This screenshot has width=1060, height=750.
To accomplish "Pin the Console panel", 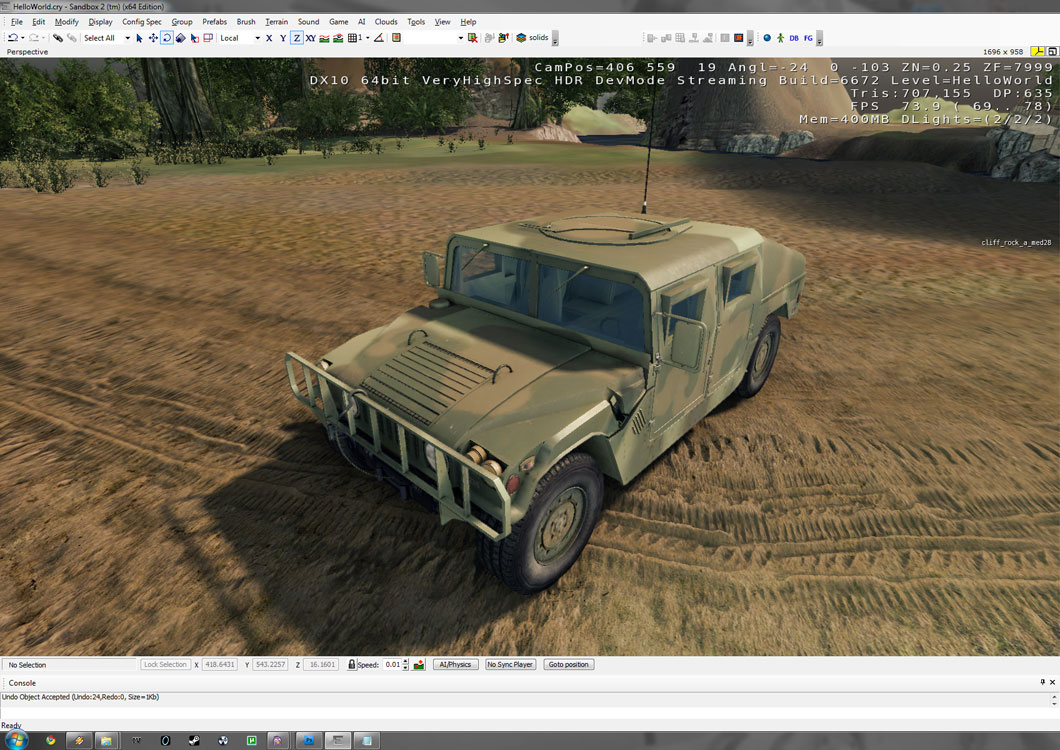I will (1042, 682).
